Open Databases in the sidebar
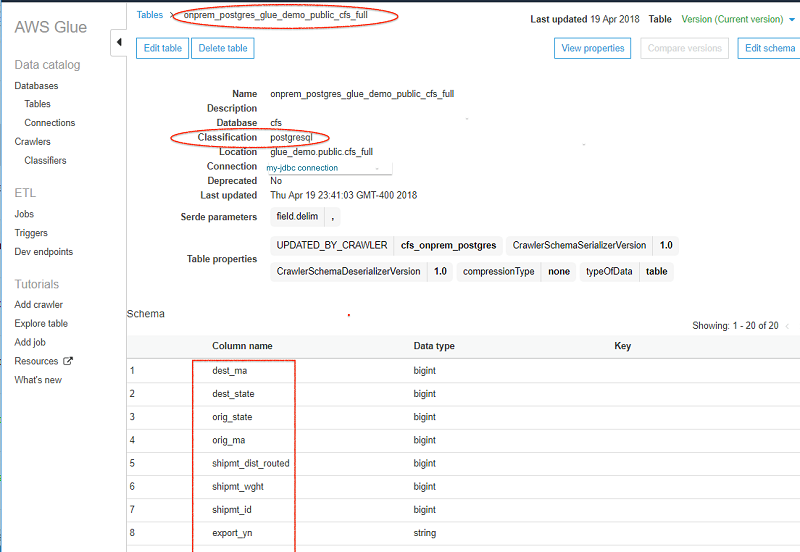 pyautogui.click(x=36, y=86)
